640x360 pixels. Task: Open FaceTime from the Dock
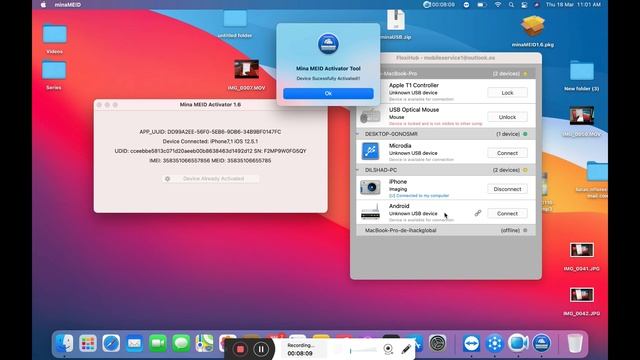pyautogui.click(x=158, y=343)
